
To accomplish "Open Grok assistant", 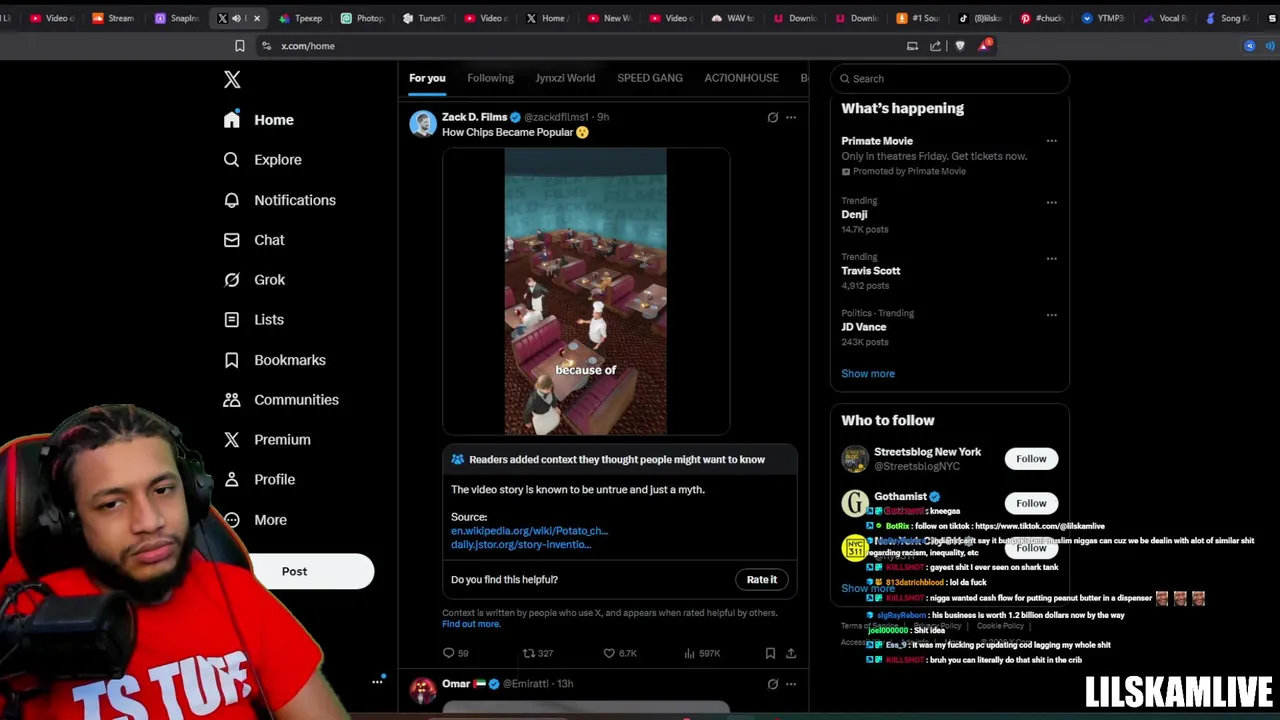I will point(254,280).
